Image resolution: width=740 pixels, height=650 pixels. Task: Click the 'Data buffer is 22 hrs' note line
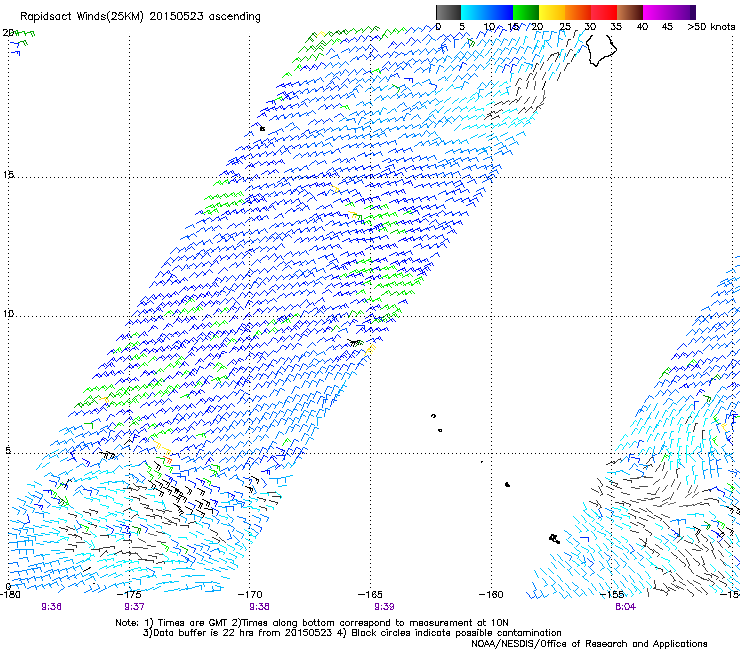tap(352, 633)
